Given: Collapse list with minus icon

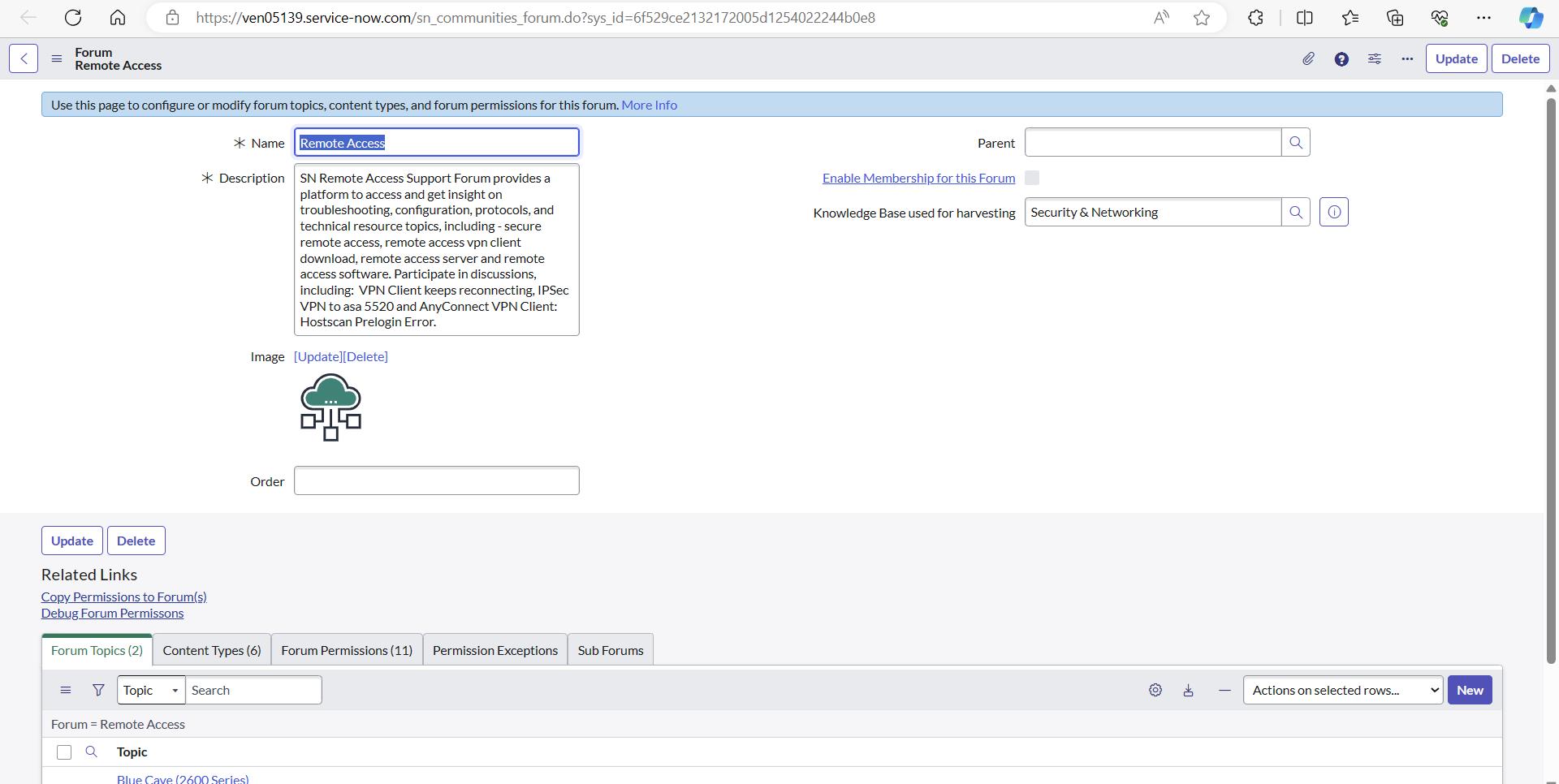Looking at the screenshot, I should (1224, 690).
